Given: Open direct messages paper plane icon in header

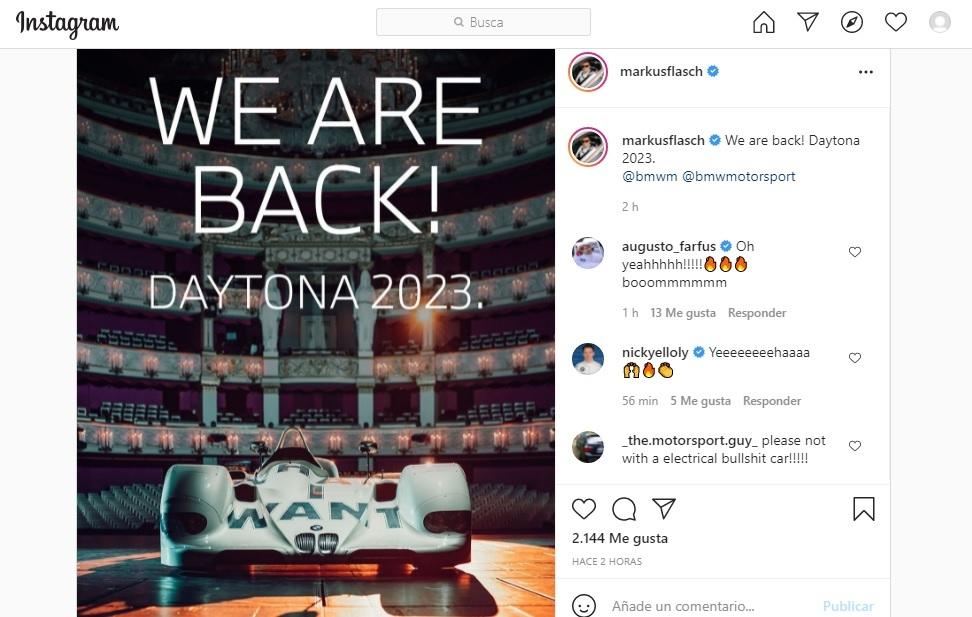Looking at the screenshot, I should (x=808, y=22).
